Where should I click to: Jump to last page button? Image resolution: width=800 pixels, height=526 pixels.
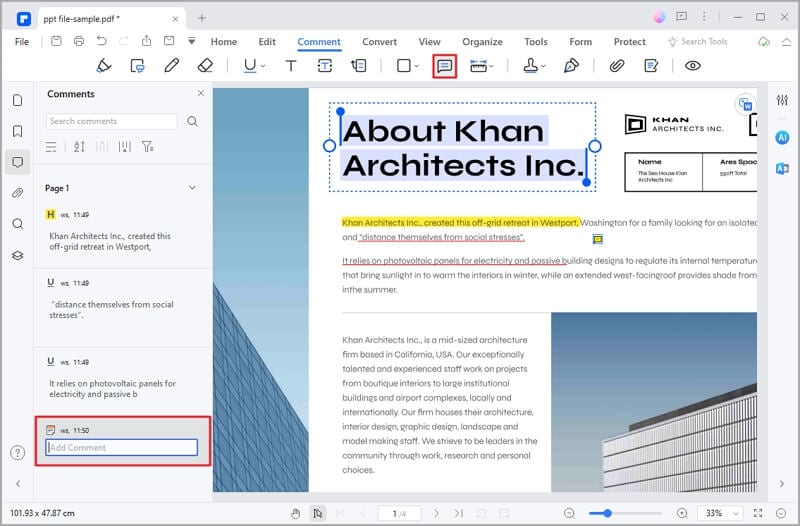tap(458, 513)
